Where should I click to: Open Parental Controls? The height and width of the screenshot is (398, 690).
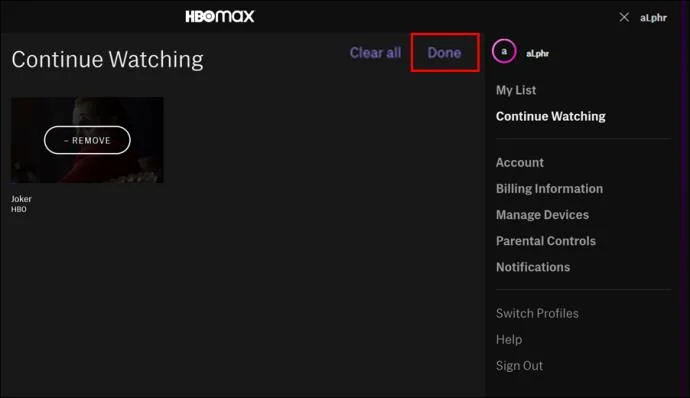[x=546, y=241]
